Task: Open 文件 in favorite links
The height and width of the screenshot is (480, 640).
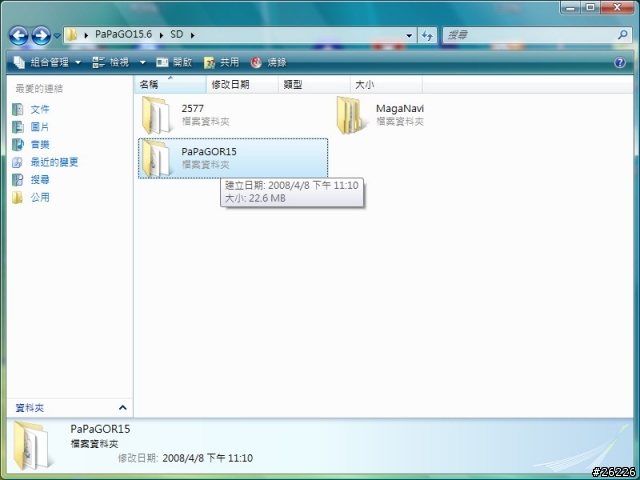Action: [40, 109]
